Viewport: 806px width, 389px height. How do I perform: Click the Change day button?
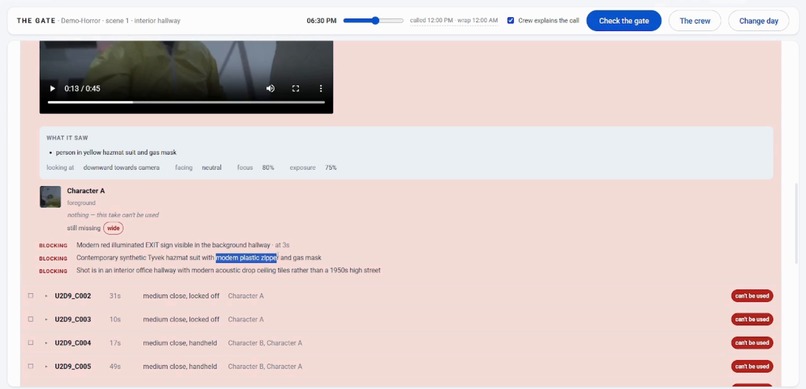pyautogui.click(x=758, y=21)
